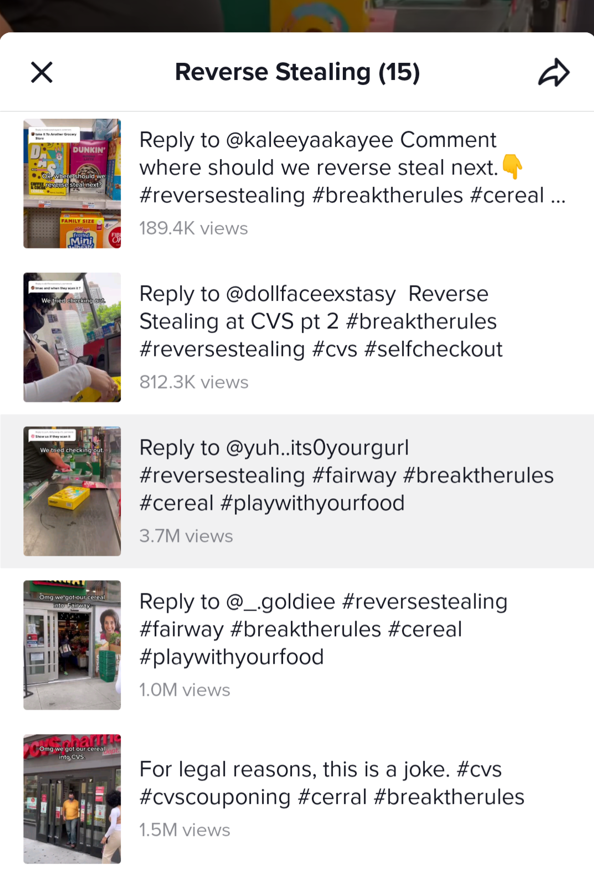Open the Dunkin cereal boxes video thumbnail
Image resolution: width=594 pixels, height=880 pixels.
point(72,184)
